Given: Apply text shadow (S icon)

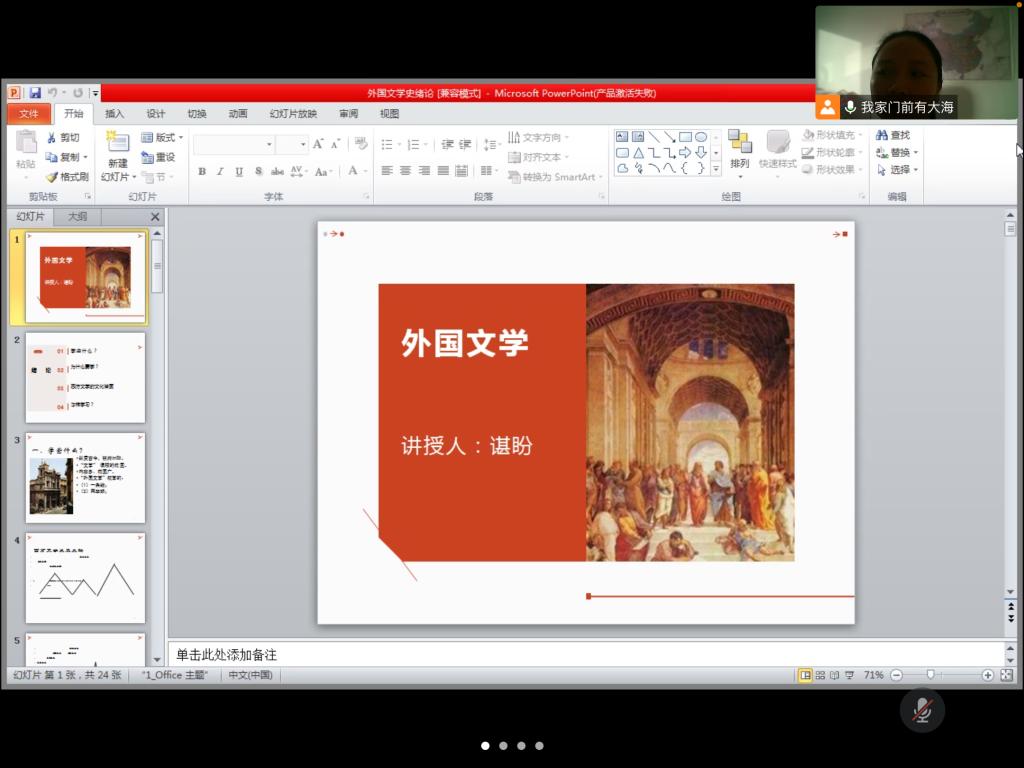Looking at the screenshot, I should pos(259,171).
